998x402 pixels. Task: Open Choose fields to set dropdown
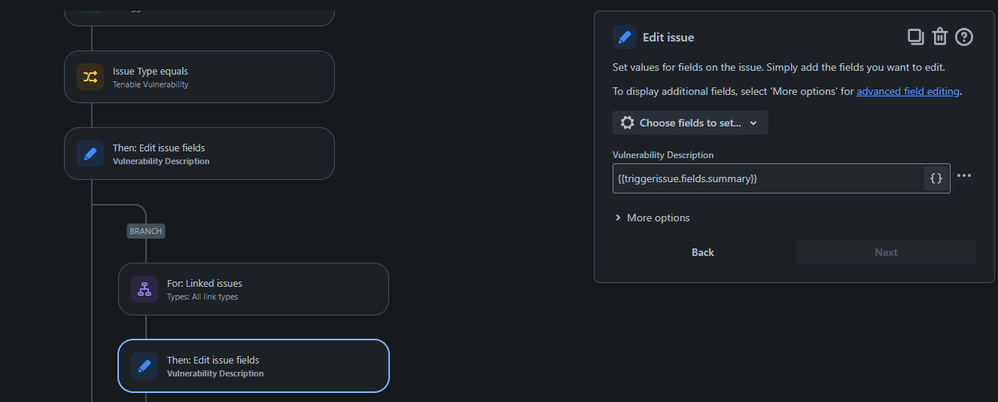pos(690,123)
